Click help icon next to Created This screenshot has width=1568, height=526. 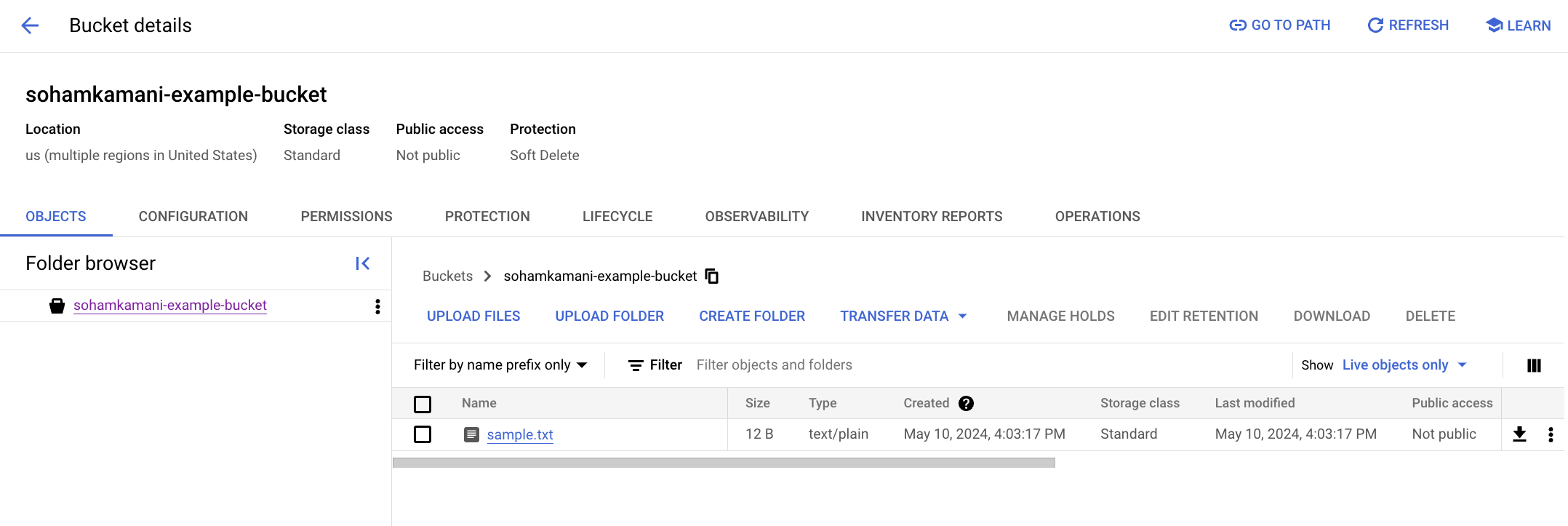click(966, 404)
